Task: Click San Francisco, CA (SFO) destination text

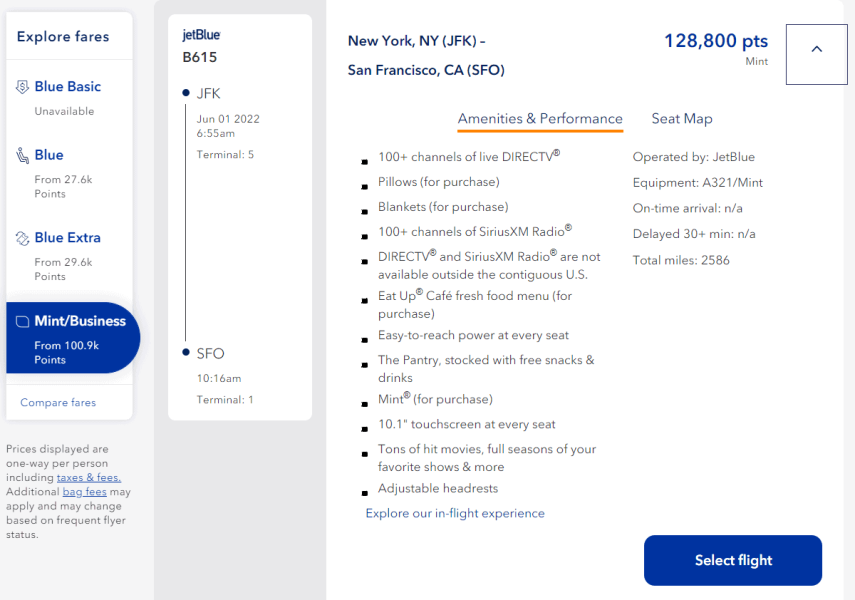Action: click(x=426, y=70)
